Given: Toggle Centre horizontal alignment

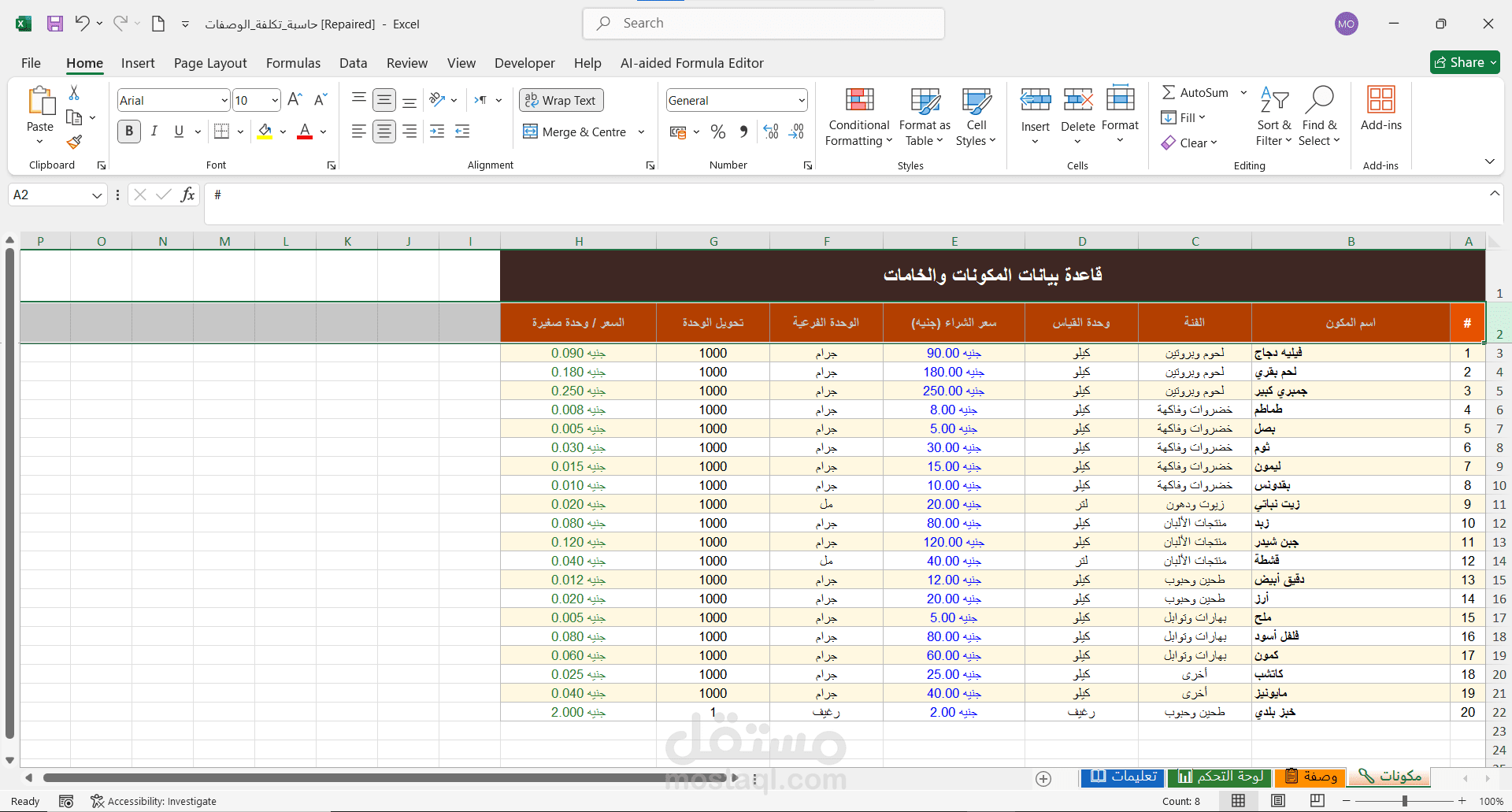Looking at the screenshot, I should pos(384,132).
